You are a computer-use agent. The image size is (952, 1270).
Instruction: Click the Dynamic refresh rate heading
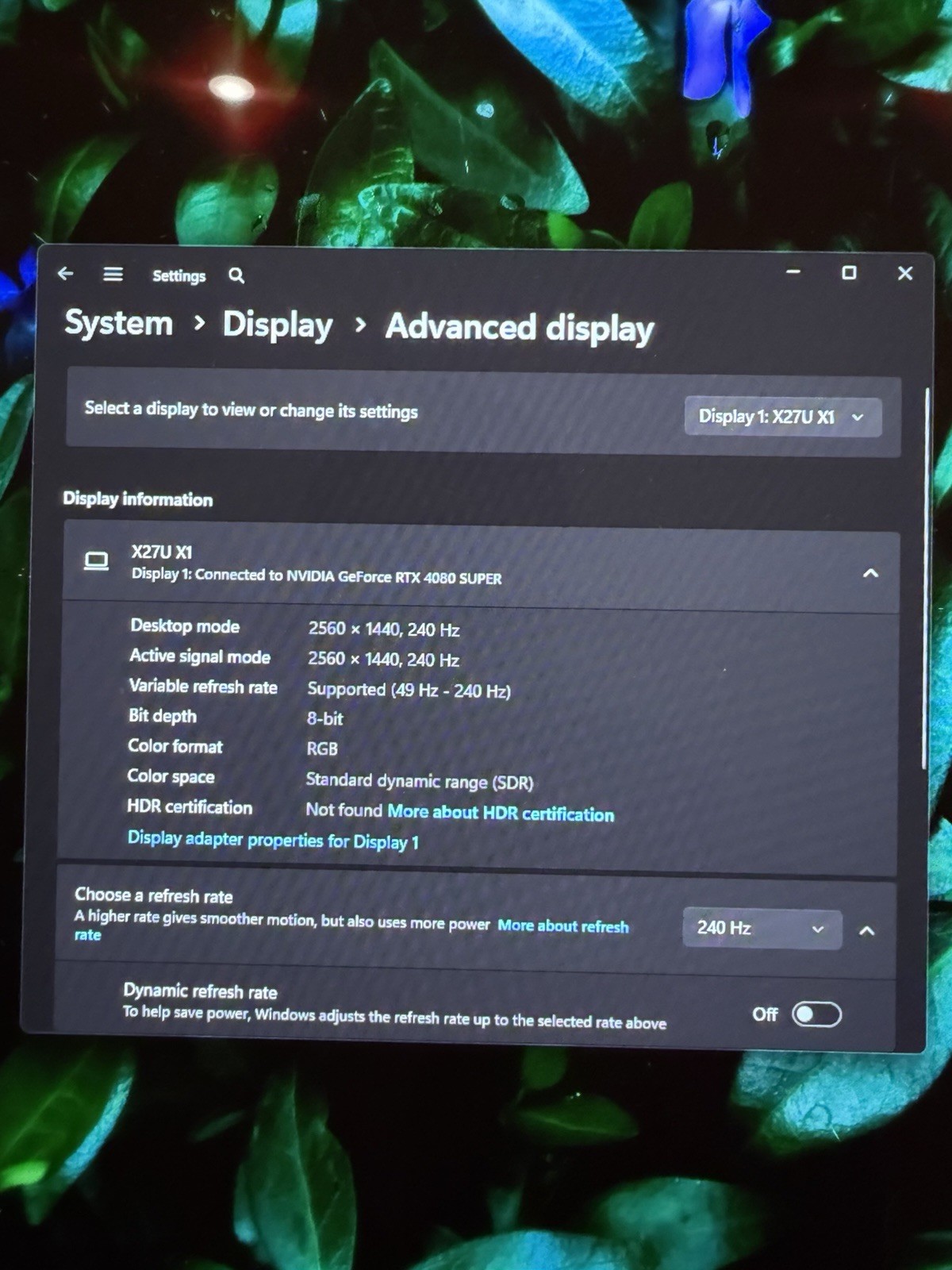click(200, 991)
